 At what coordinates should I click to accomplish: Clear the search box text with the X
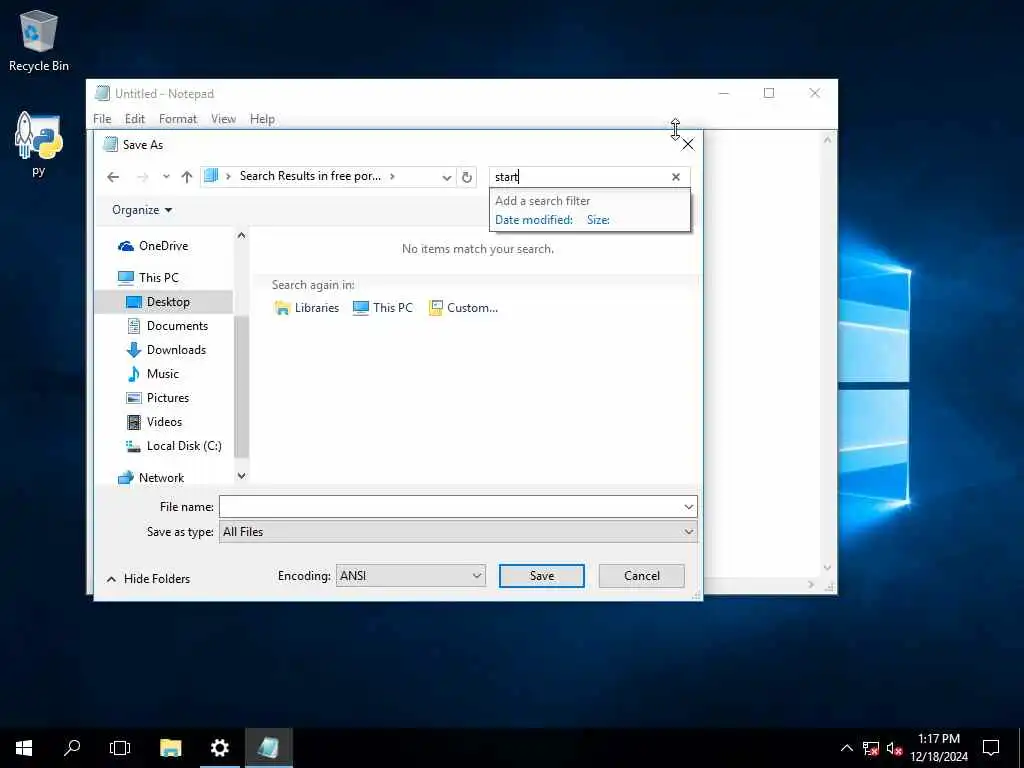(676, 177)
